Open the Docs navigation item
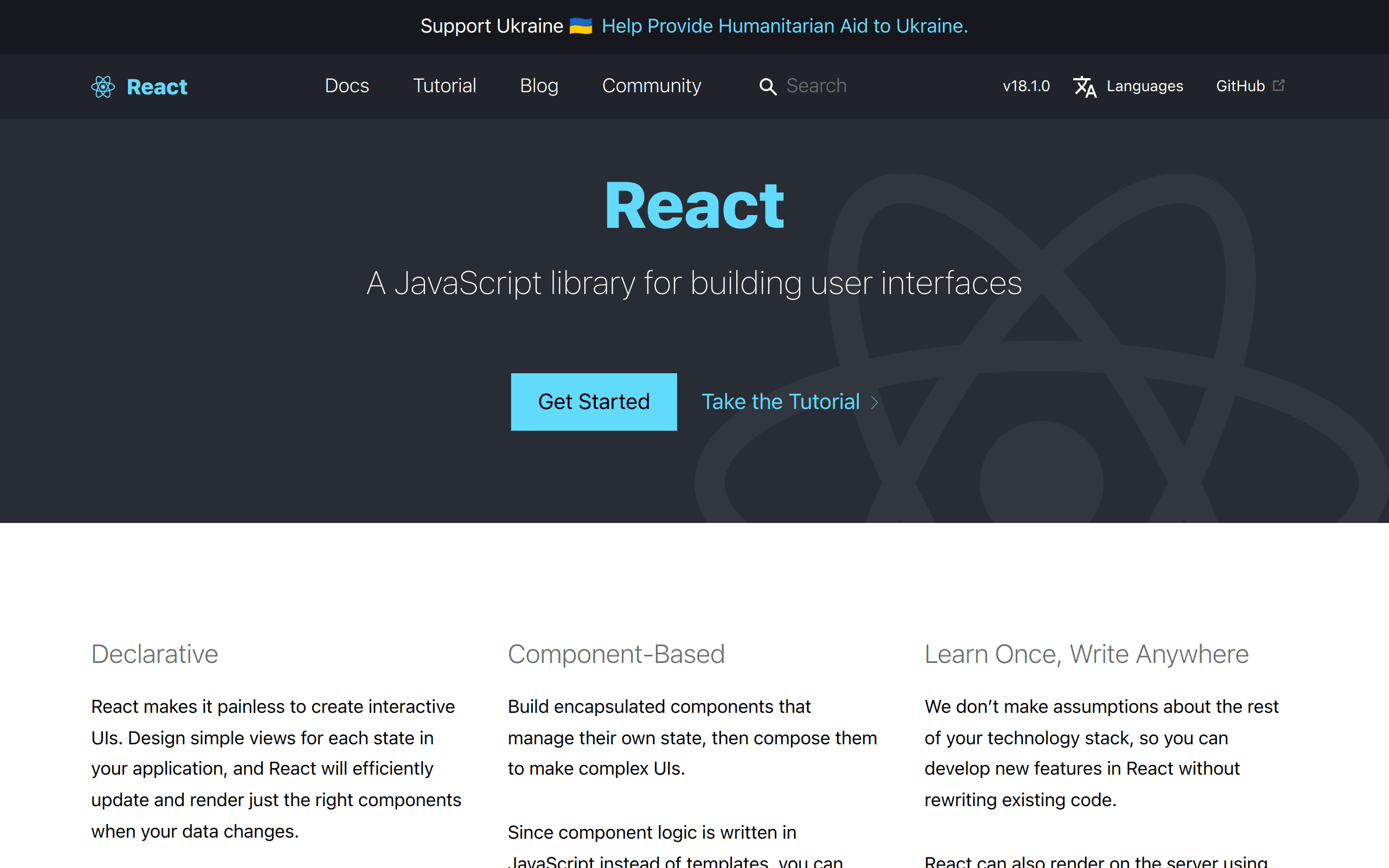Screen dimensions: 1389x868 [347, 86]
